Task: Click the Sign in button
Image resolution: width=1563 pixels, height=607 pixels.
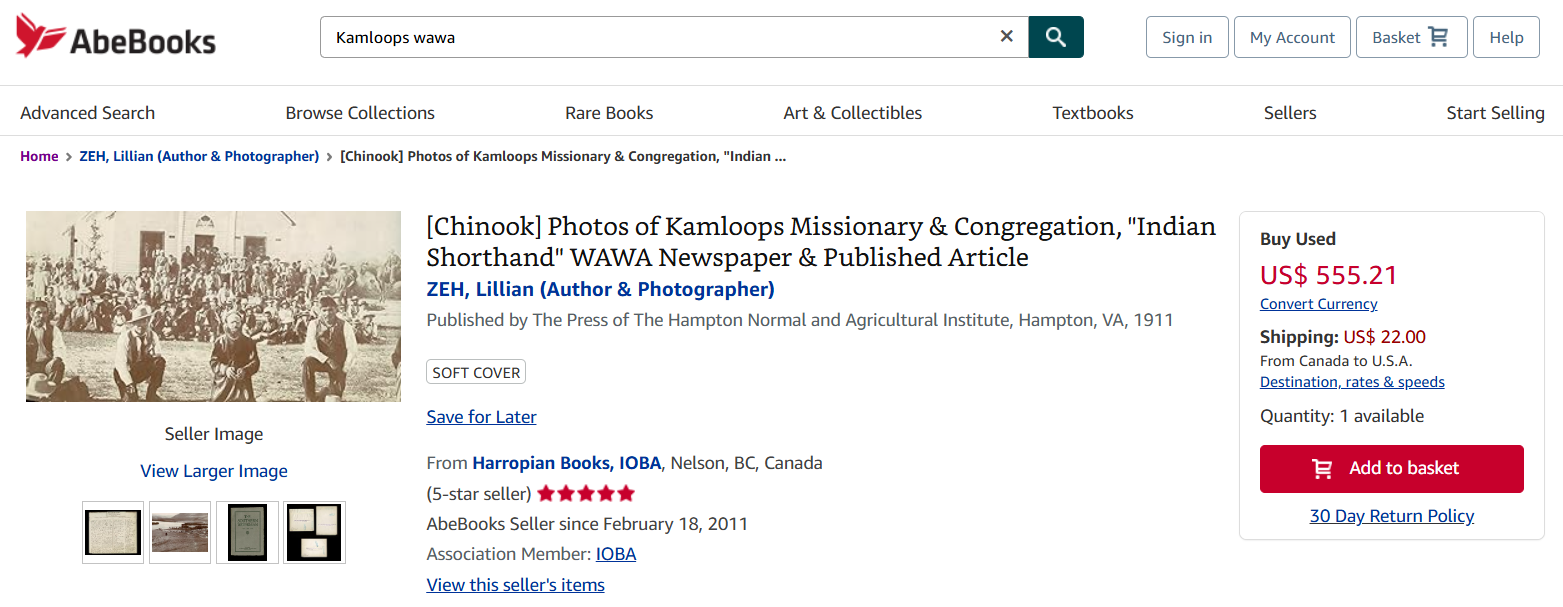Action: (1186, 37)
